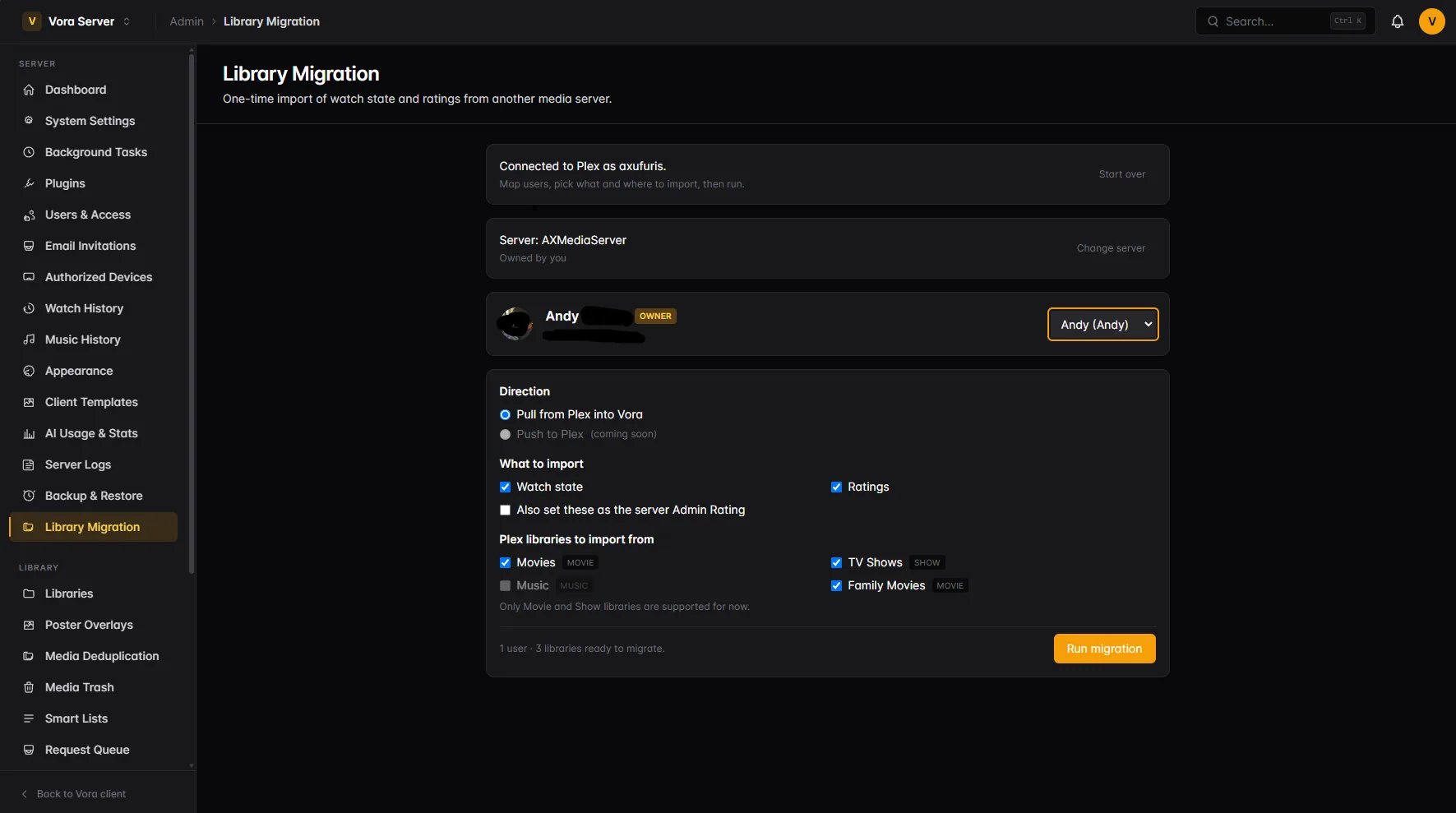Click the Server Logs icon

(29, 464)
